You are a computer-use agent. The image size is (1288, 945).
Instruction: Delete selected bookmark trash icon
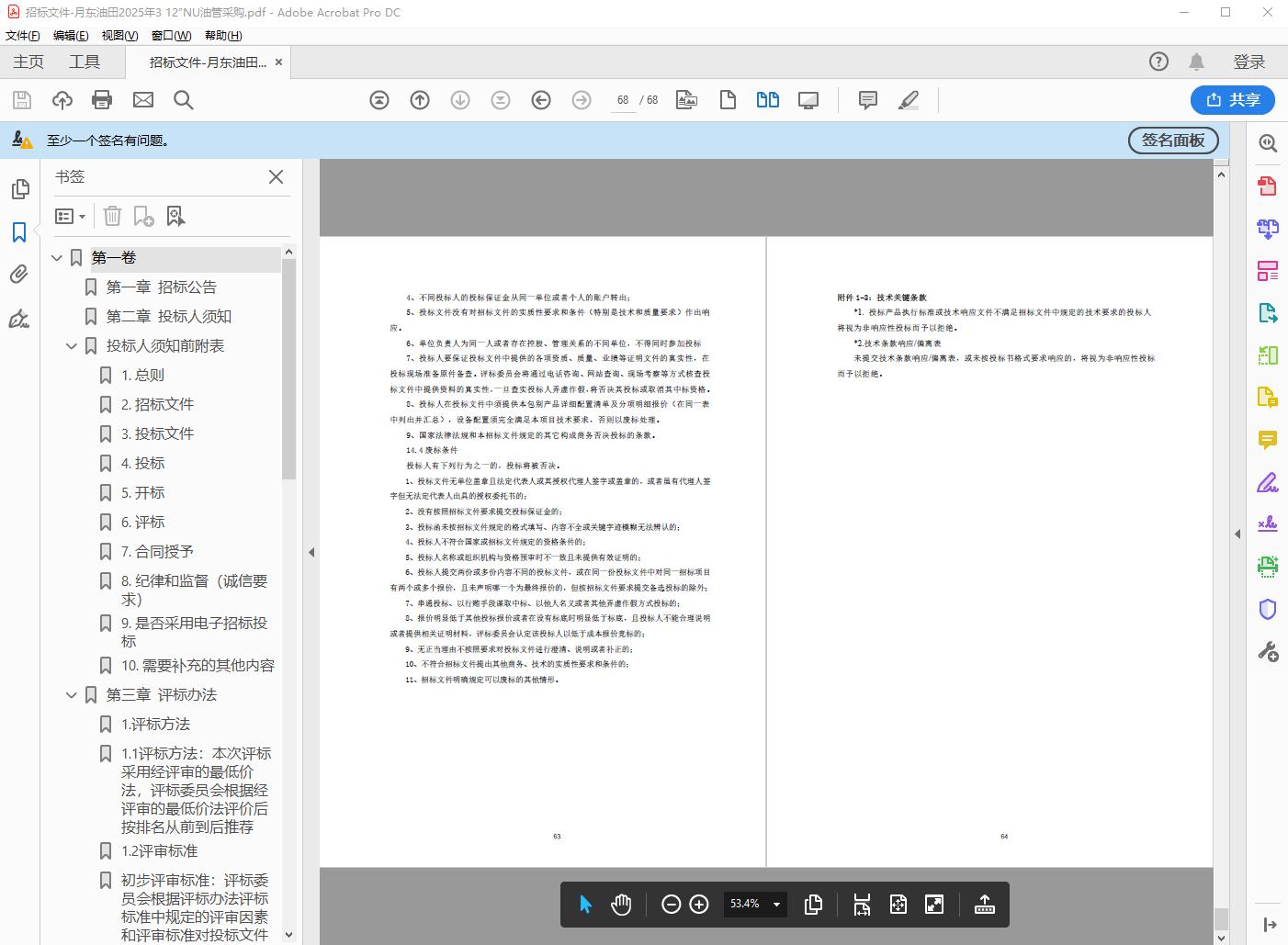[112, 217]
